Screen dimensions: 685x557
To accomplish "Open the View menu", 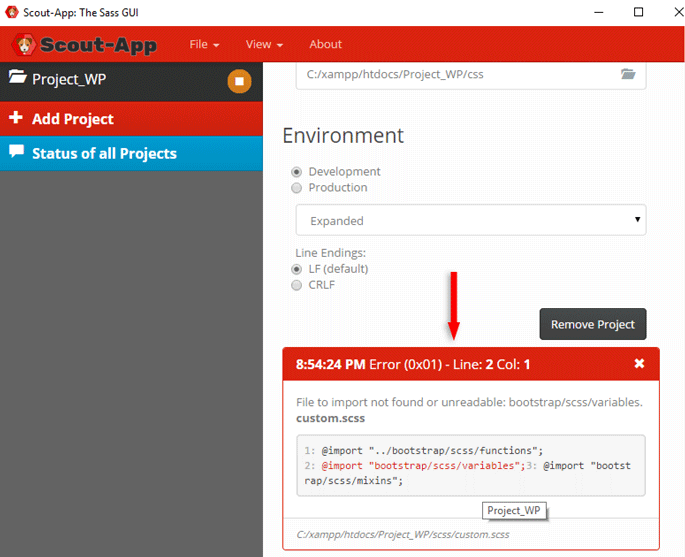I will point(264,44).
